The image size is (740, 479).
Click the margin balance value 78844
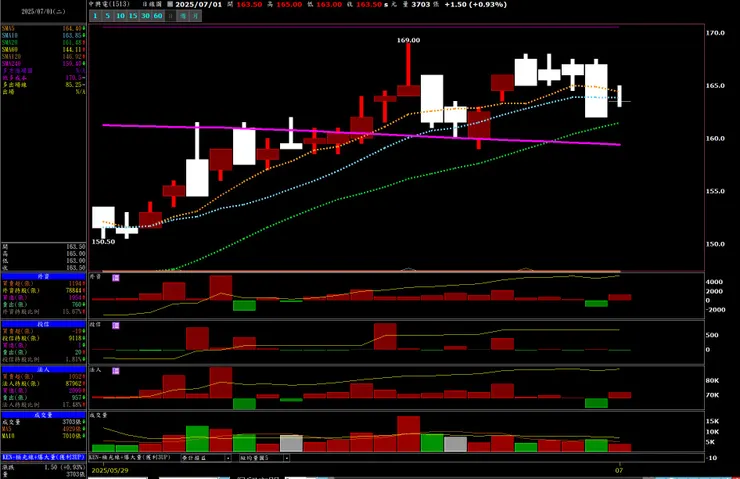74,291
